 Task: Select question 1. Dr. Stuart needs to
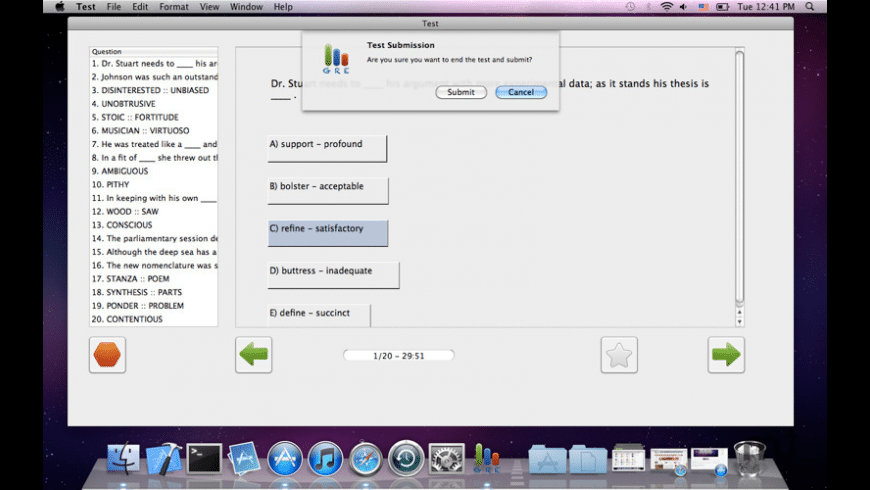[x=154, y=63]
